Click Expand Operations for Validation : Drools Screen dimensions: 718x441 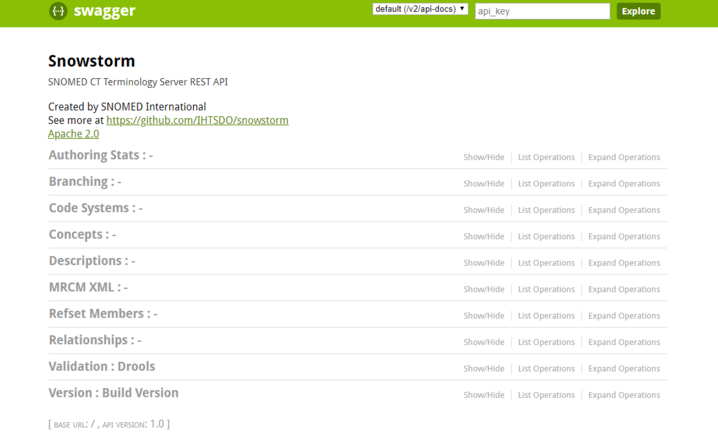(624, 369)
